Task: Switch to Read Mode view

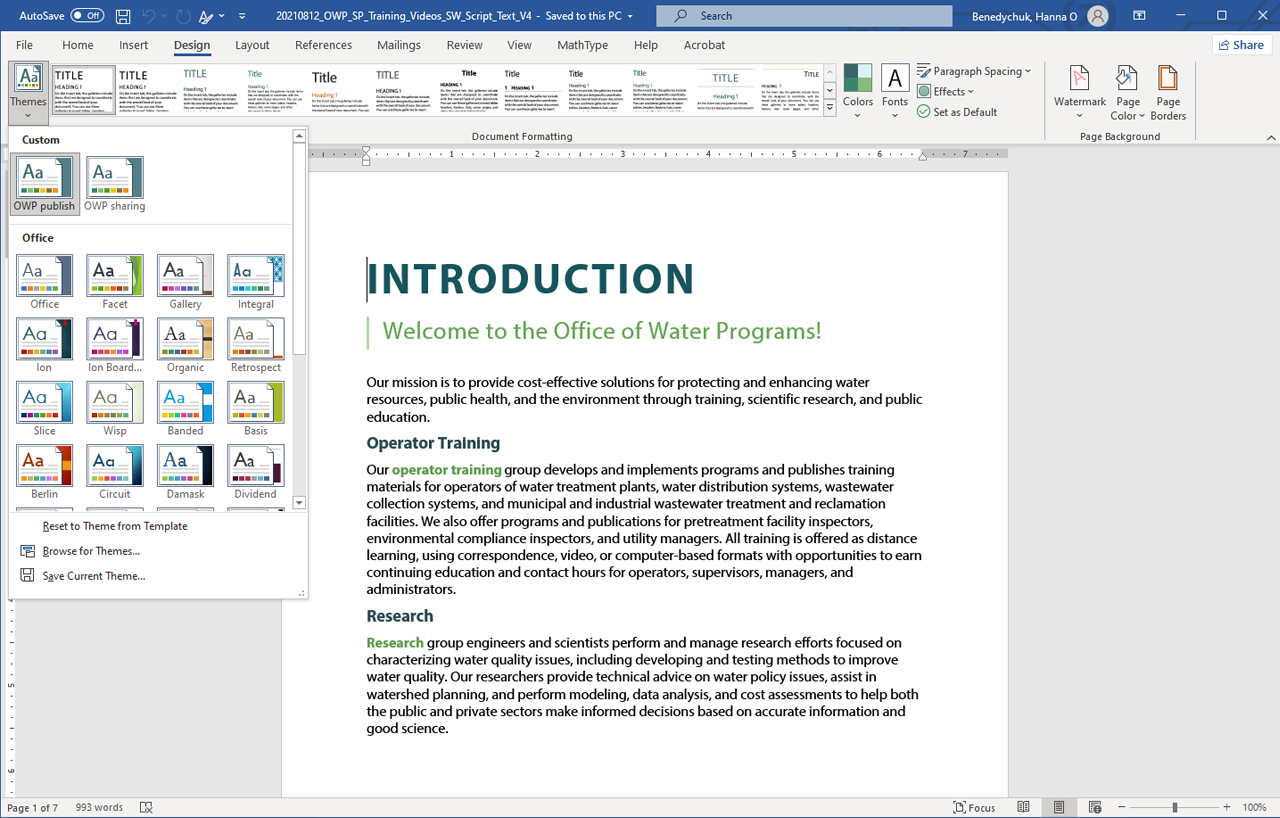Action: tap(1023, 807)
